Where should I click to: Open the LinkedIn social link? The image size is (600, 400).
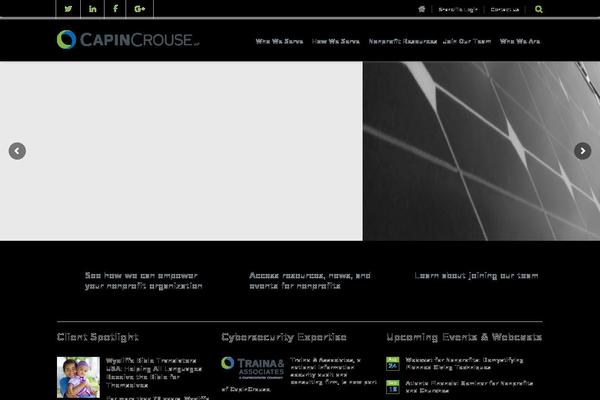pos(93,9)
